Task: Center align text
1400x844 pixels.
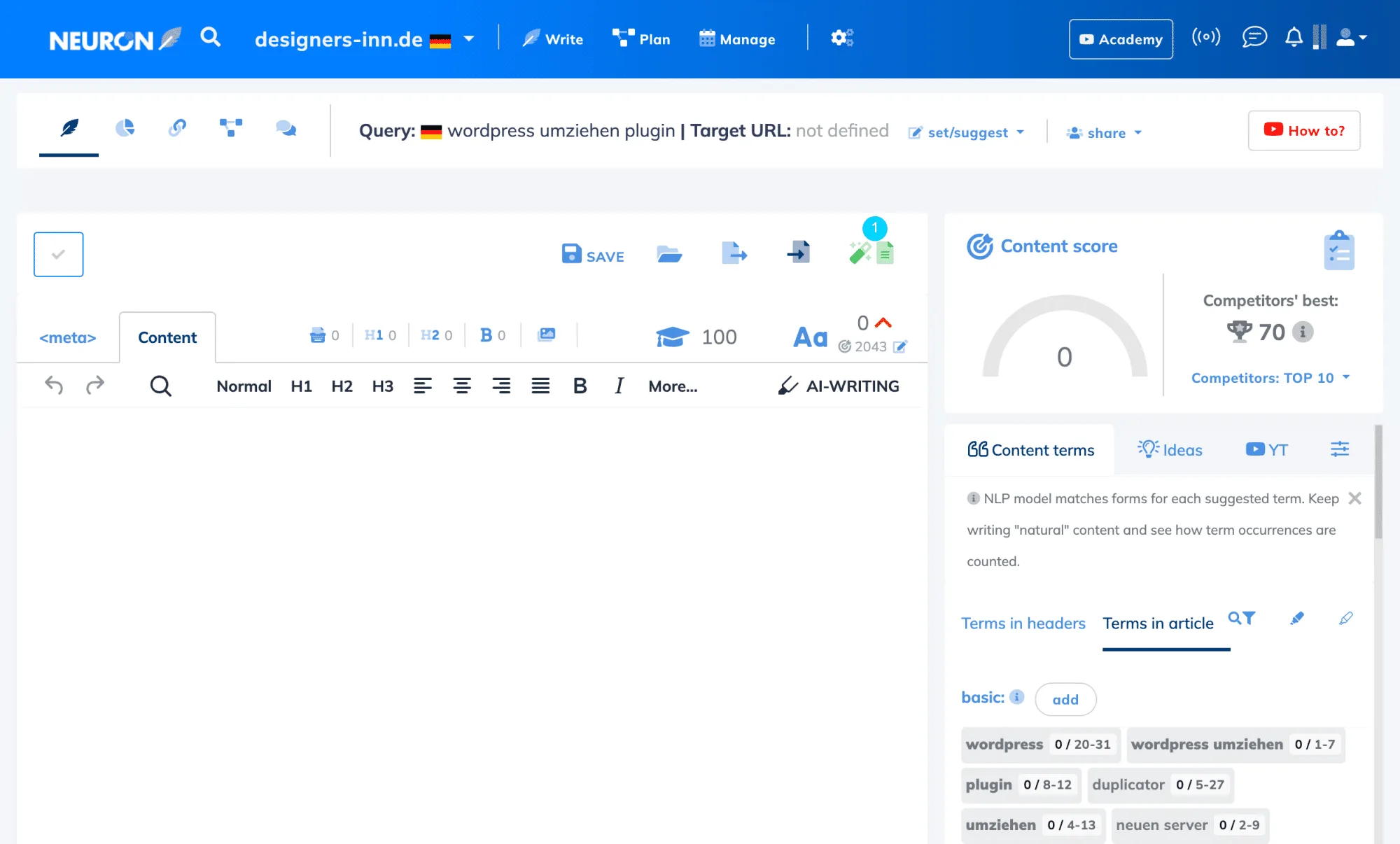Action: [461, 386]
